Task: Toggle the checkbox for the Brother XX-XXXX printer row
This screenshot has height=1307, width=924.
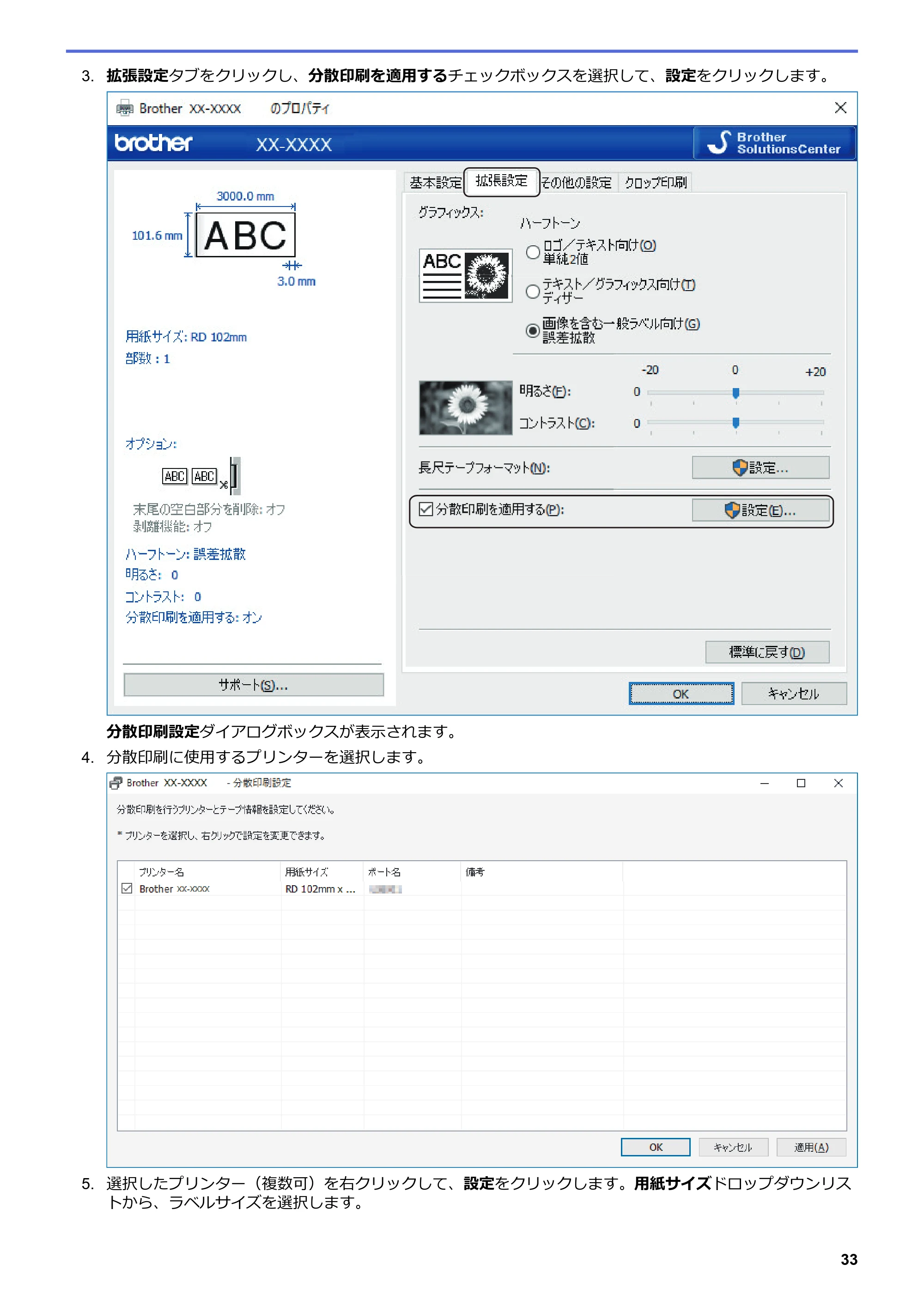Action: (127, 888)
